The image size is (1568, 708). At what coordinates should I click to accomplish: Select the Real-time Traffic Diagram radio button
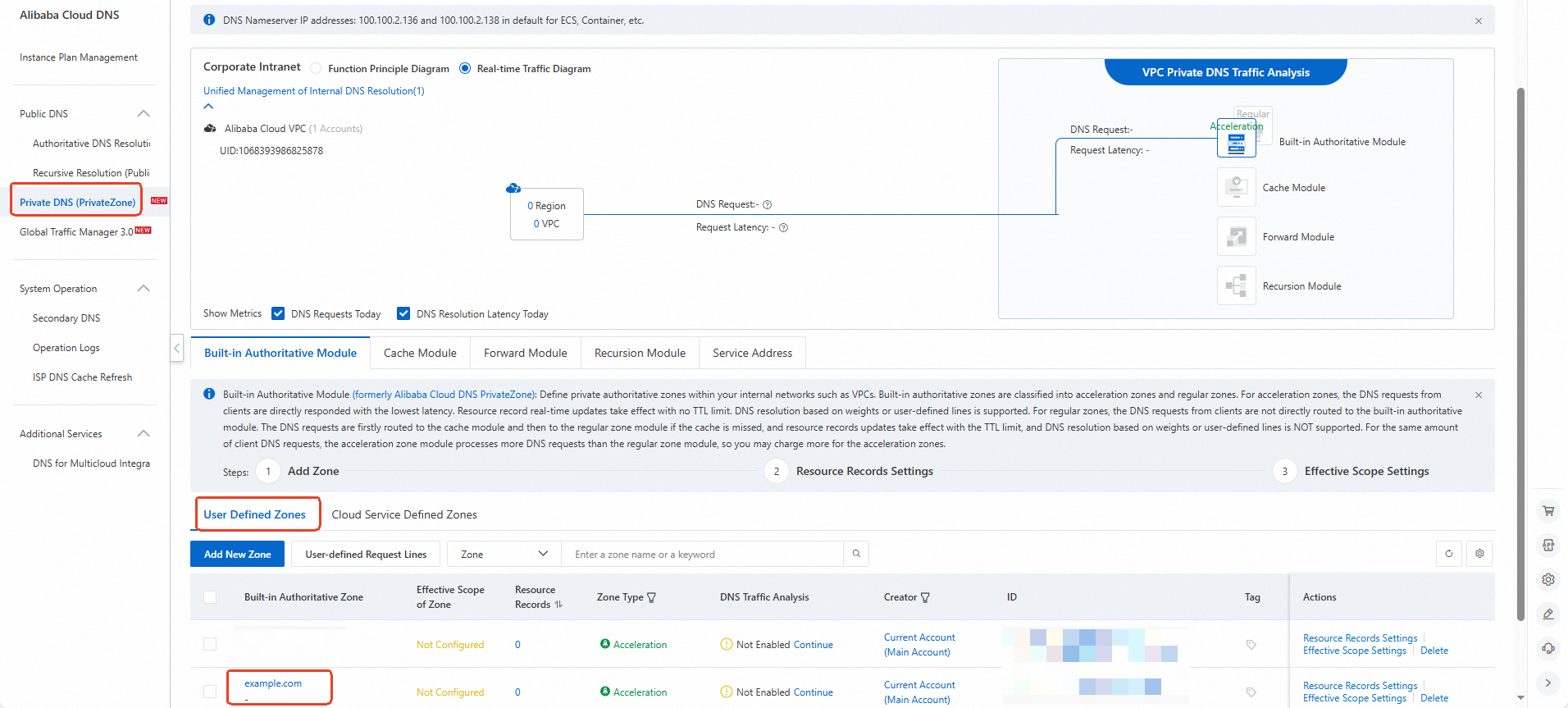pyautogui.click(x=465, y=68)
